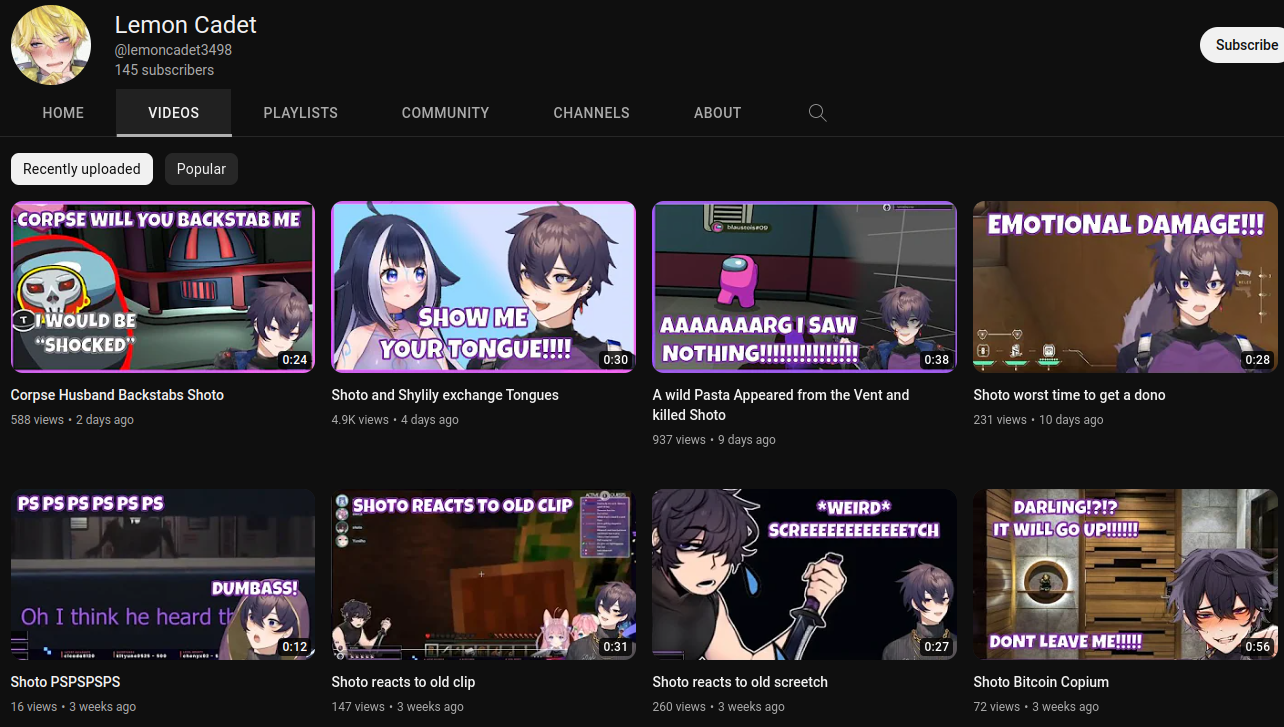Viewport: 1284px width, 727px height.
Task: Open the HOME tab
Action: point(63,113)
